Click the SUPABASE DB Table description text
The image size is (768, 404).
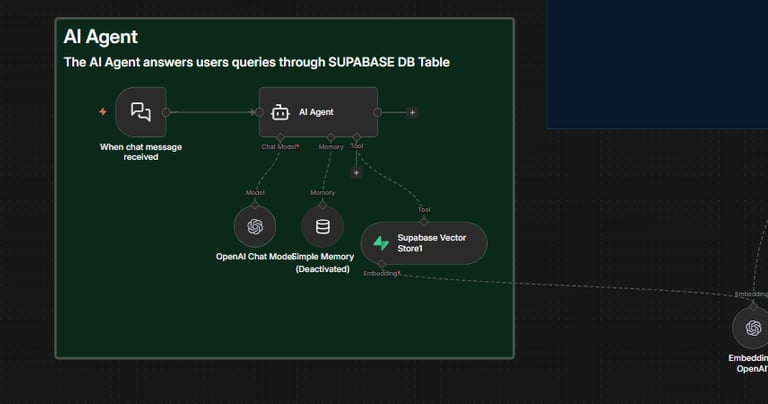[x=257, y=62]
